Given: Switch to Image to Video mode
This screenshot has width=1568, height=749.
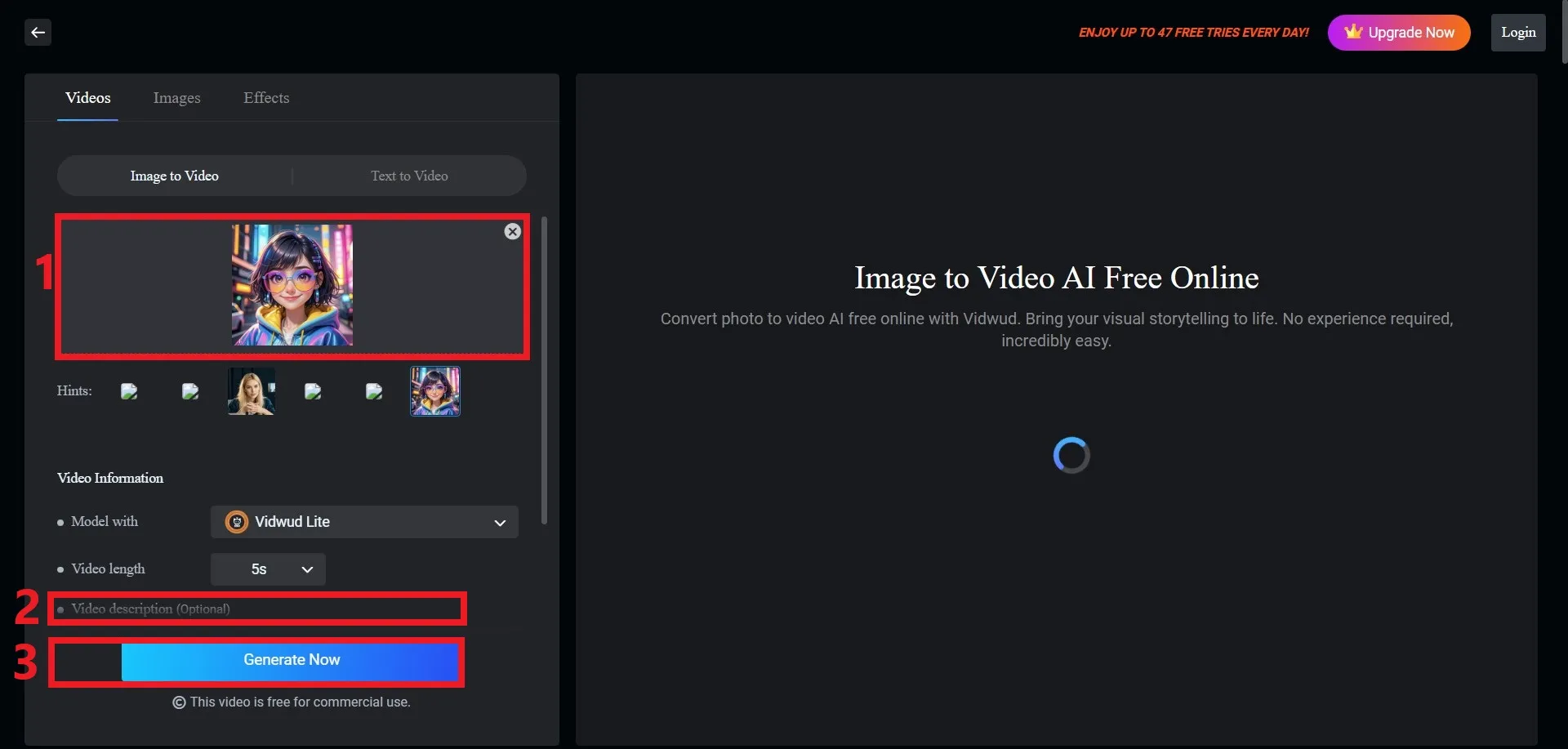Looking at the screenshot, I should point(174,176).
